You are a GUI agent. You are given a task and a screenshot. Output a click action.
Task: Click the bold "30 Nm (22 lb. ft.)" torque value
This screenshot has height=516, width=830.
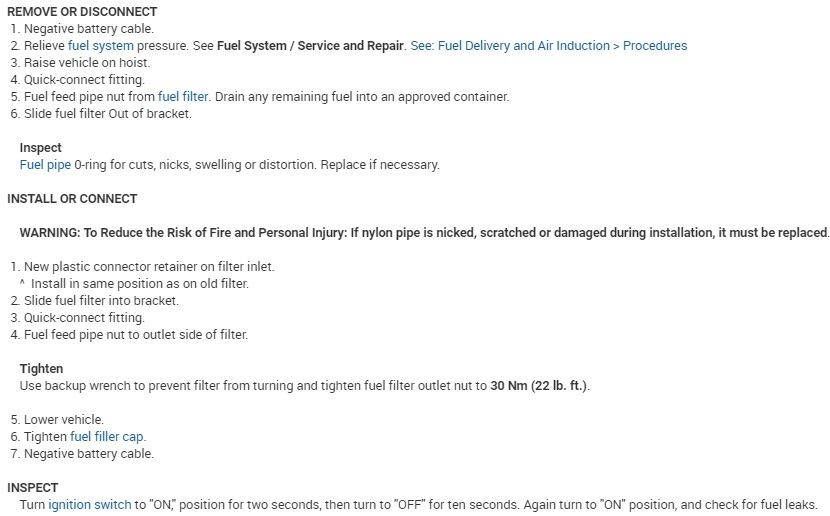[x=538, y=386]
